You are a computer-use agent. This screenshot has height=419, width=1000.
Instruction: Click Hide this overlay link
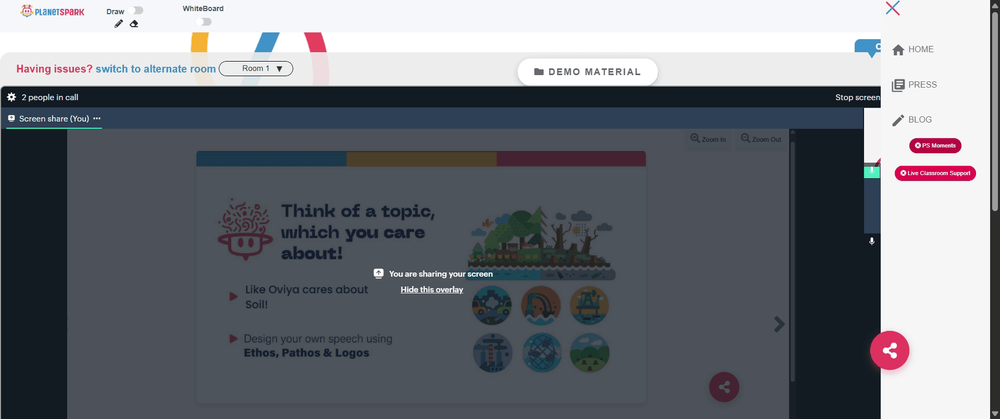click(x=432, y=290)
